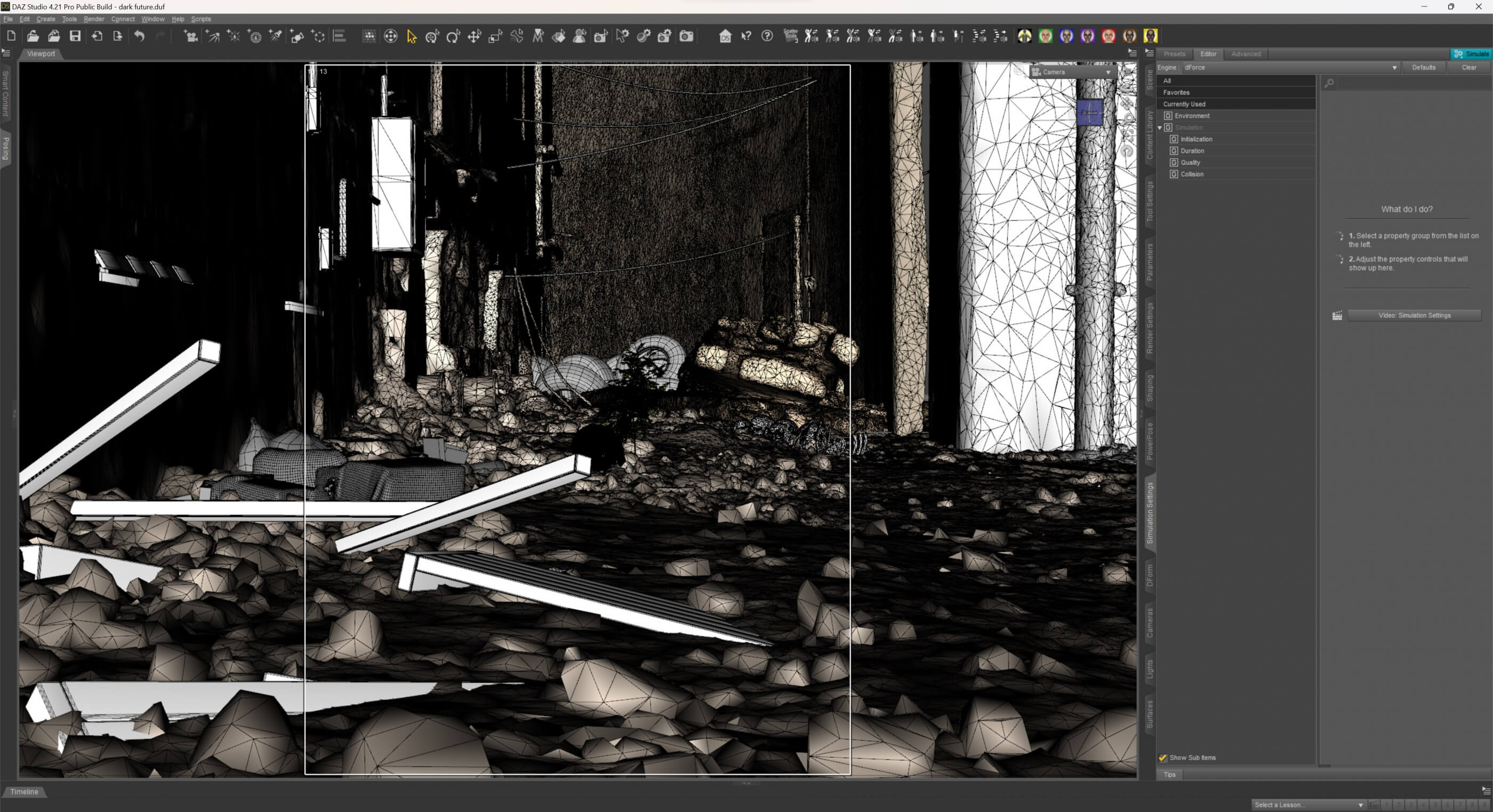Open the Timeline tab
This screenshot has width=1493, height=812.
[x=24, y=792]
